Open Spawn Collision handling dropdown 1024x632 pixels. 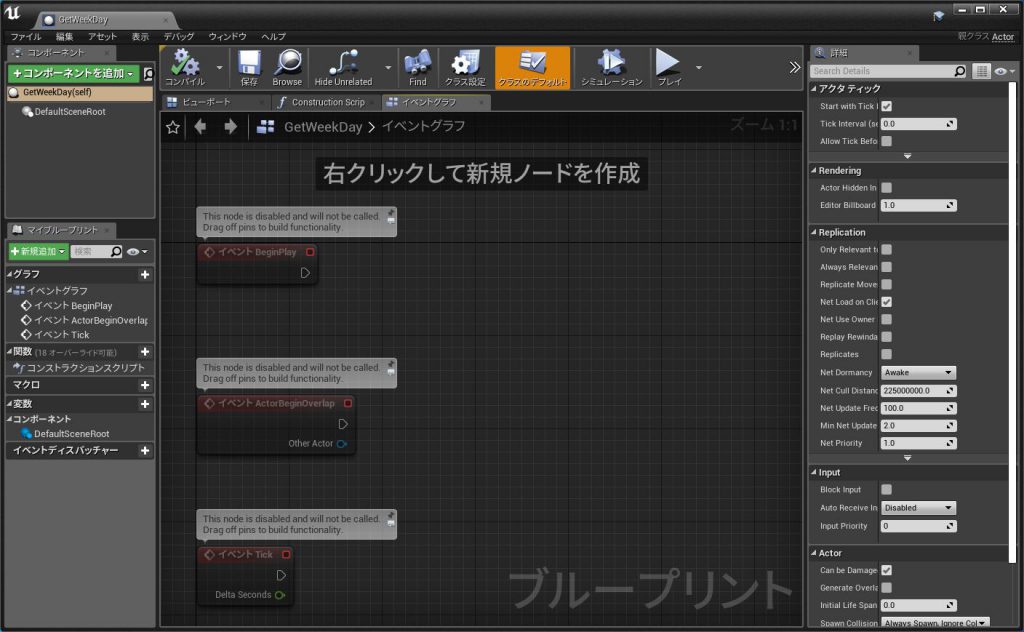click(935, 623)
